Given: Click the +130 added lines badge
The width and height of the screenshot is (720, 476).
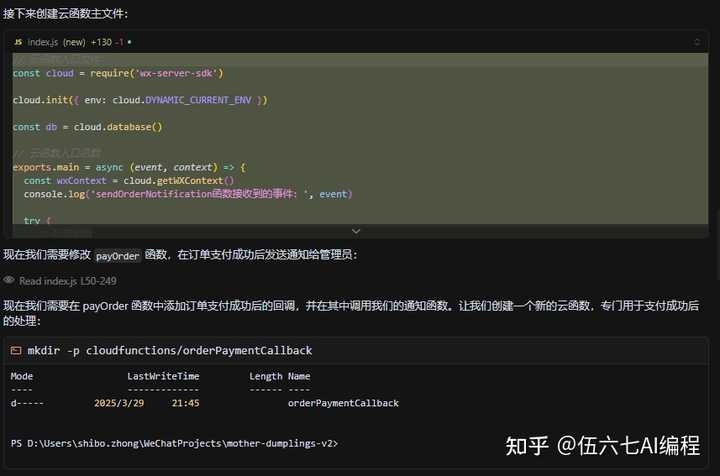Looking at the screenshot, I should 101,42.
